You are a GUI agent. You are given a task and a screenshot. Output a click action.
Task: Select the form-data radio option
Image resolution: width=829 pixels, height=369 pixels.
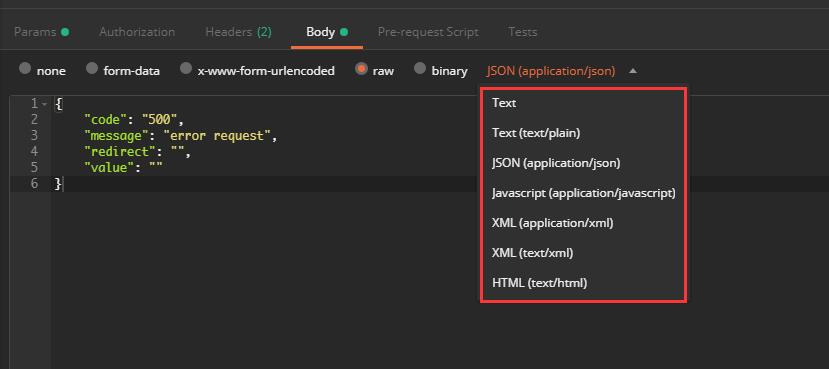92,69
